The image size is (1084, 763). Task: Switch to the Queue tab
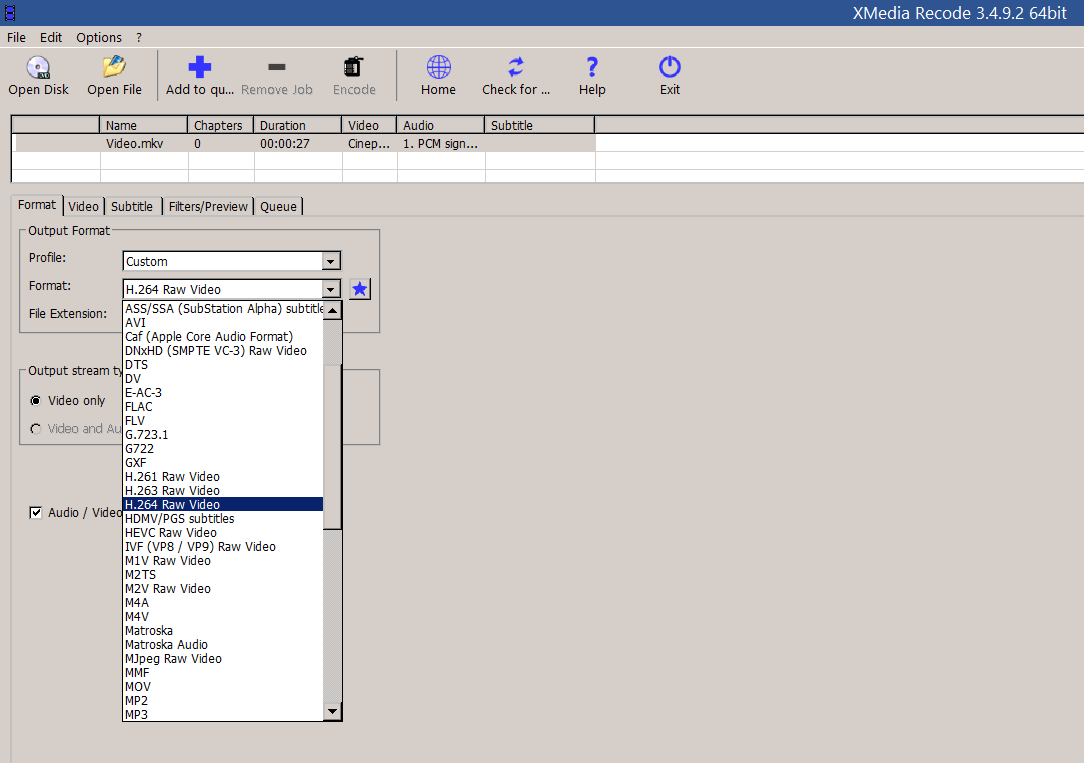(279, 207)
